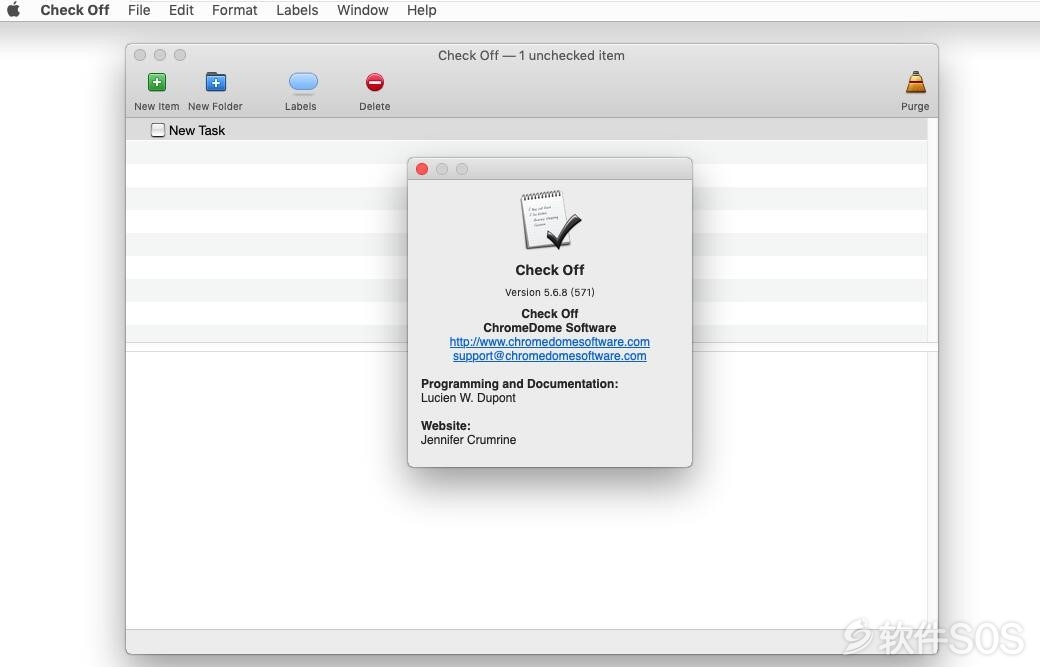Select the New Task item text

pyautogui.click(x=197, y=131)
